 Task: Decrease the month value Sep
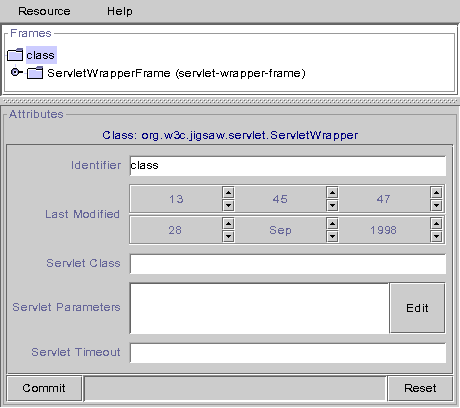tap(332, 236)
